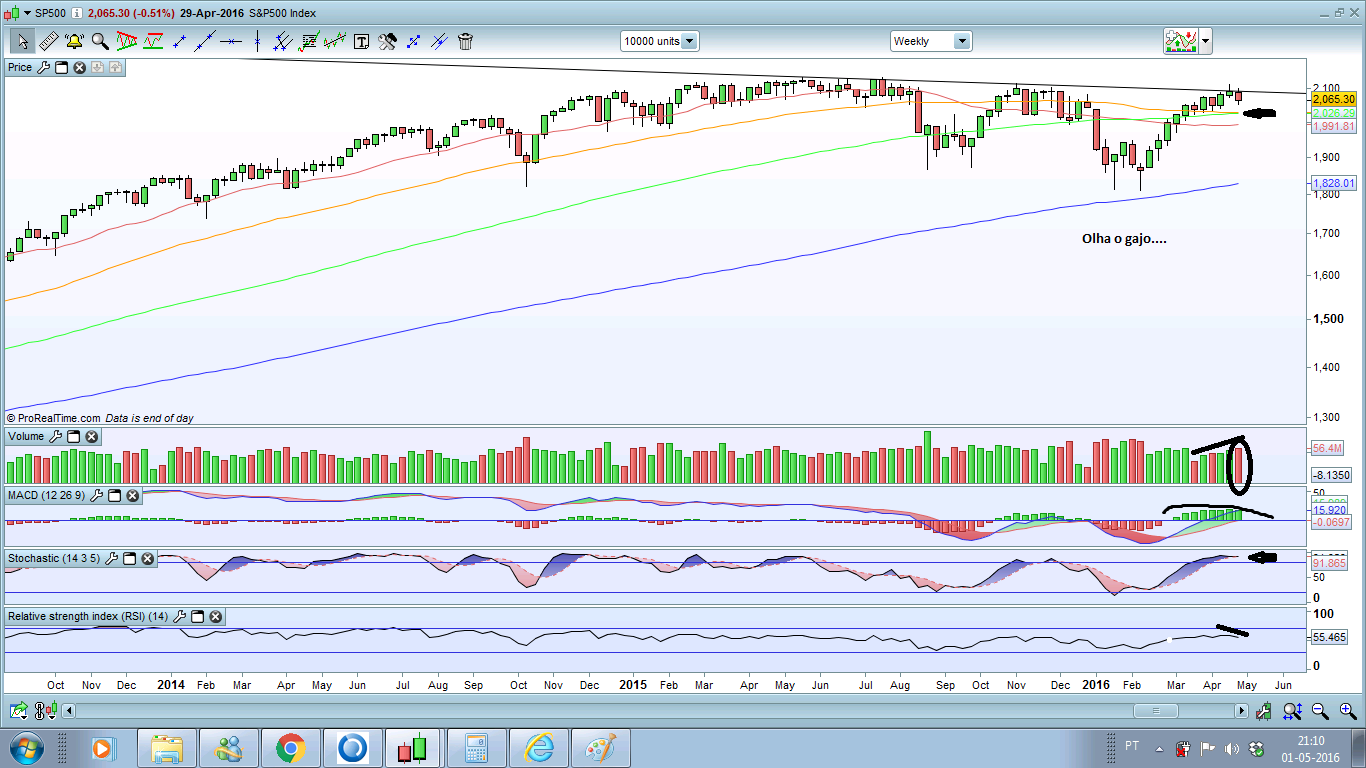The image size is (1366, 768).
Task: Expand the Weekly timeframe dropdown
Action: click(961, 41)
